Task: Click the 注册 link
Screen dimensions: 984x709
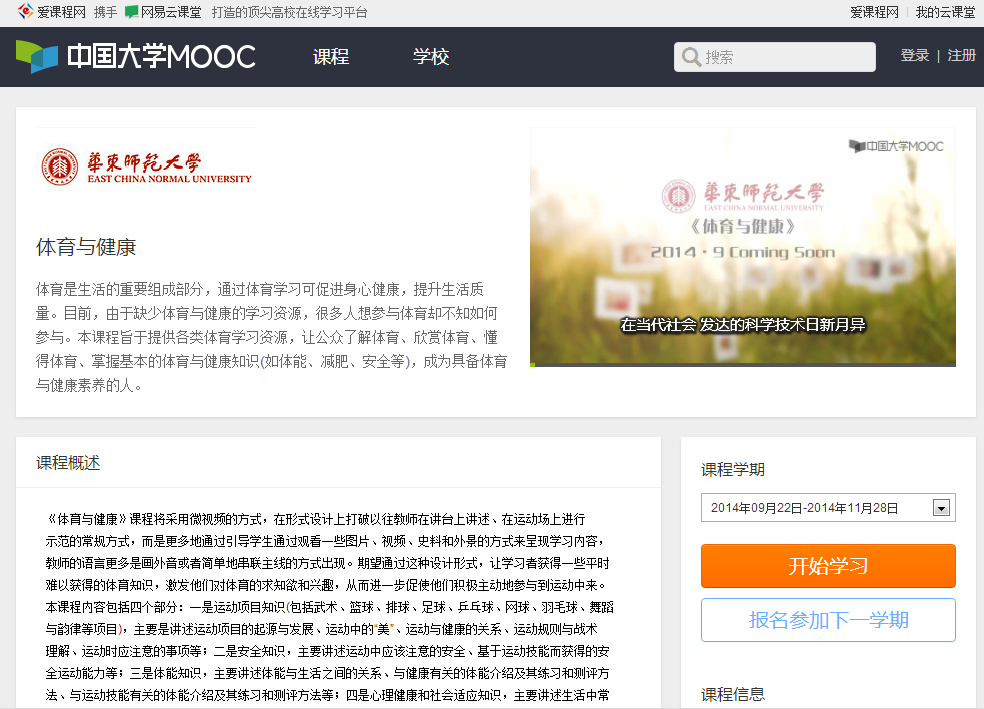Action: point(961,55)
